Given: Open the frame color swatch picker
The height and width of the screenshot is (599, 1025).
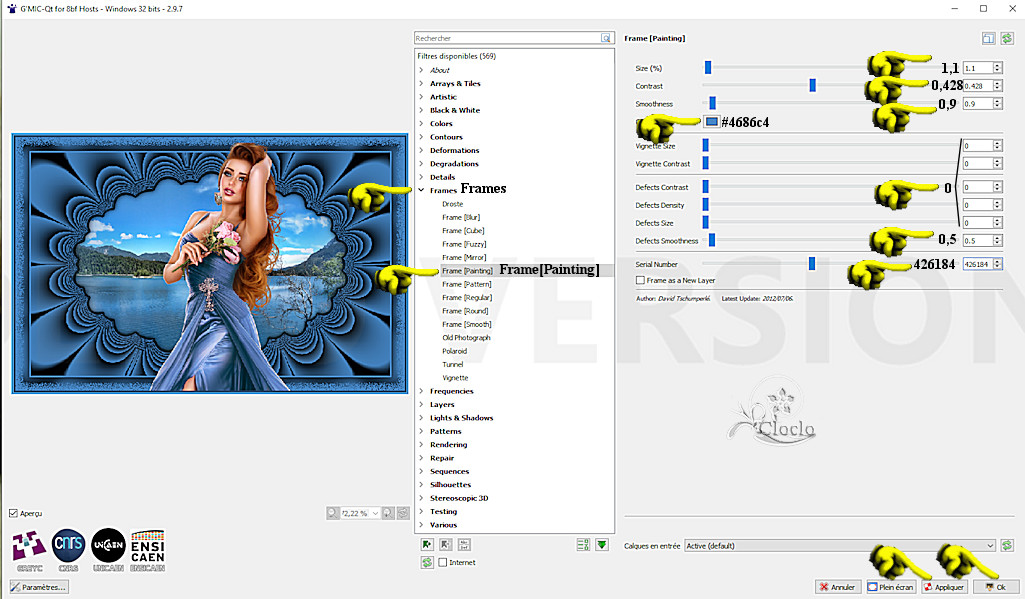Looking at the screenshot, I should pyautogui.click(x=711, y=122).
